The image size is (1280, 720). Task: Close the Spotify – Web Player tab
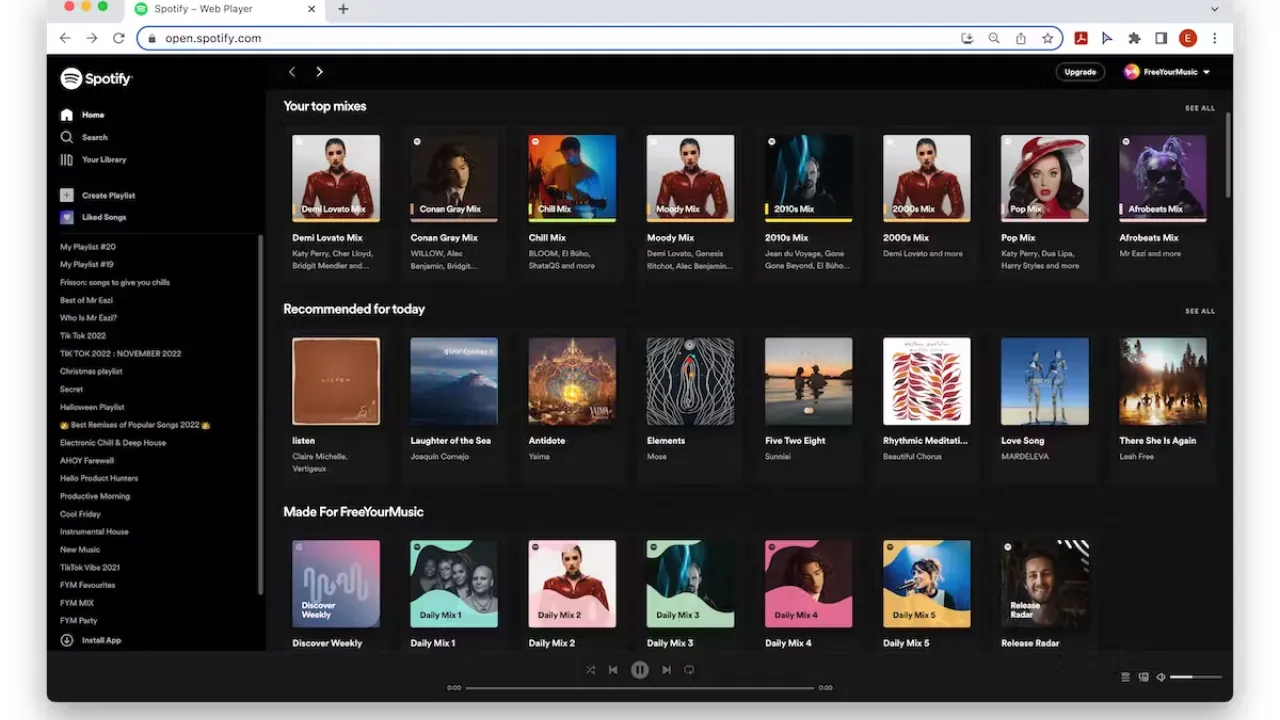[x=311, y=9]
